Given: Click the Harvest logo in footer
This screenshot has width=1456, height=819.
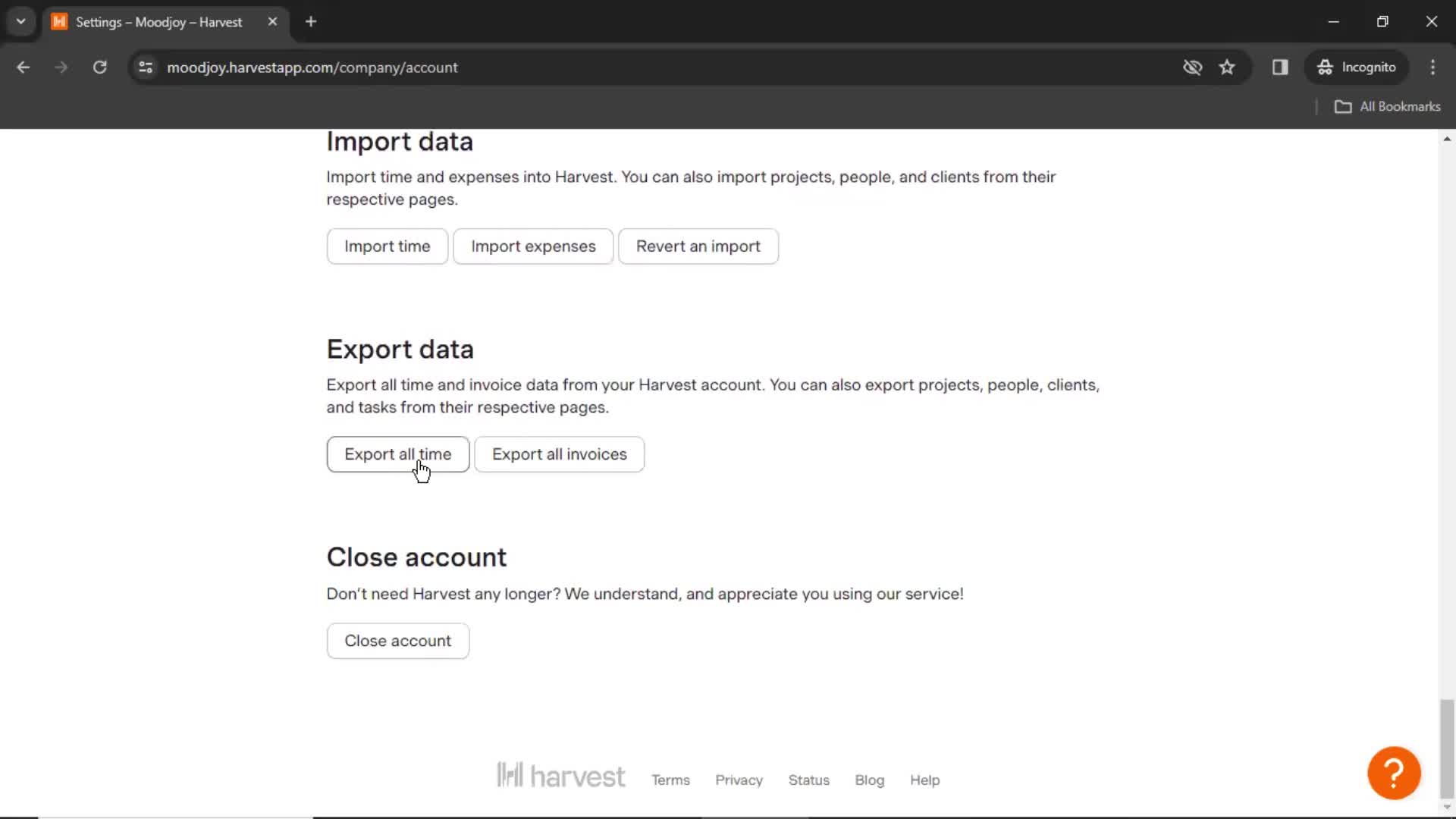Looking at the screenshot, I should [560, 779].
